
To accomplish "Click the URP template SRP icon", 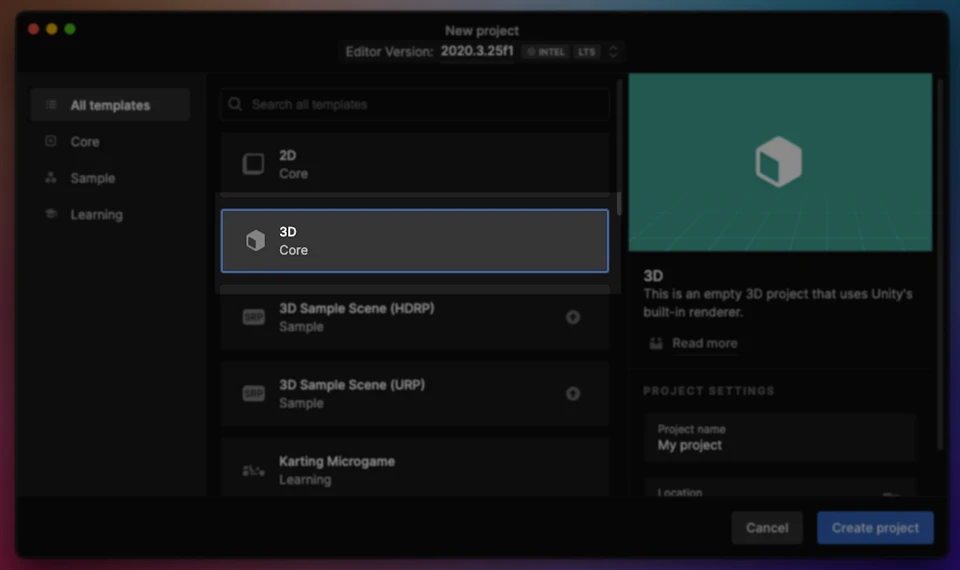I will [x=253, y=394].
